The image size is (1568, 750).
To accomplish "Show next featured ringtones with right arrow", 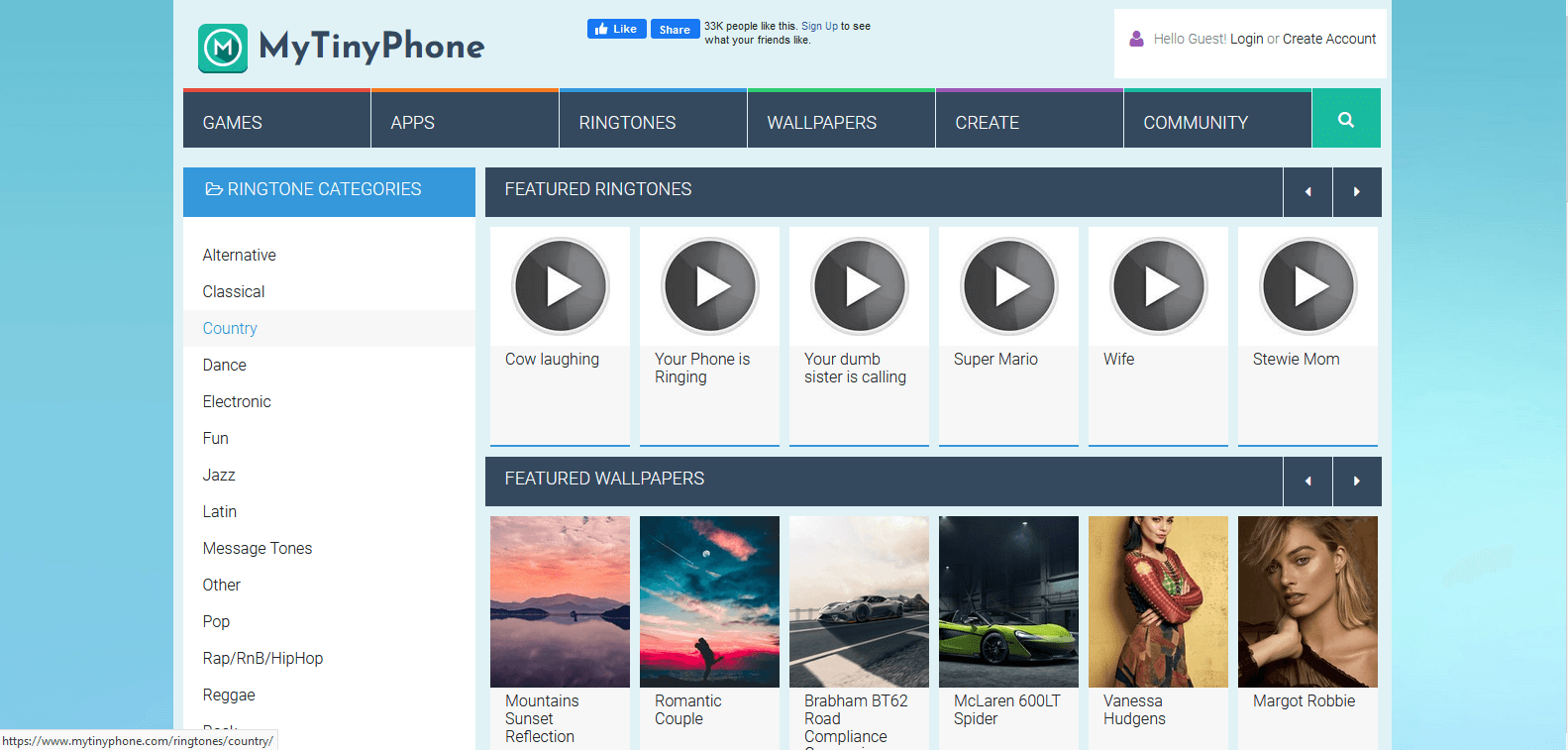I will [x=1356, y=192].
